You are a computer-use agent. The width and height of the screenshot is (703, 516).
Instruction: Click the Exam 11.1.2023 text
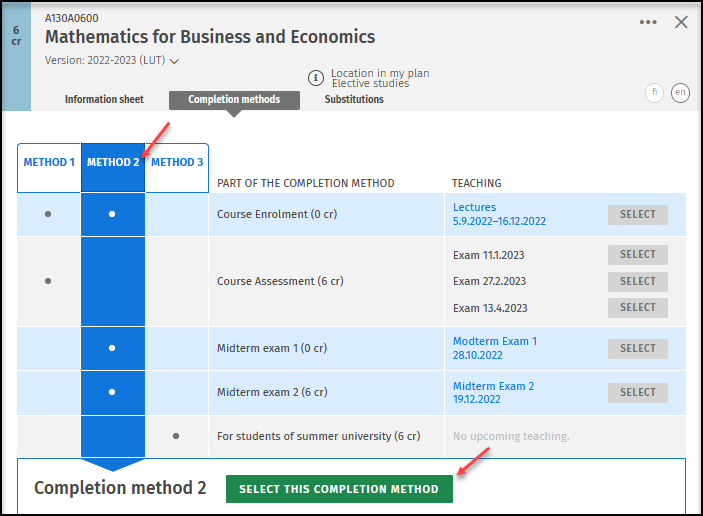tap(488, 255)
